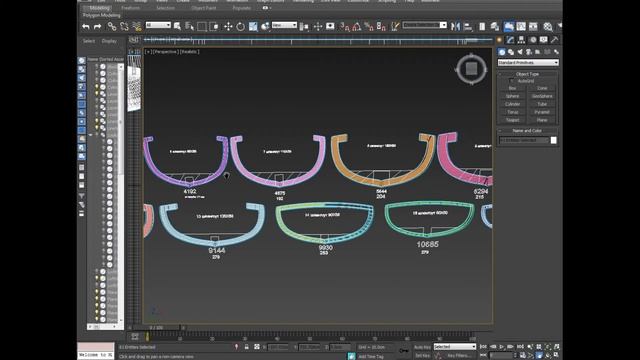This screenshot has height=360, width=640.
Task: Collapse the Name and Color rollout
Action: click(527, 131)
